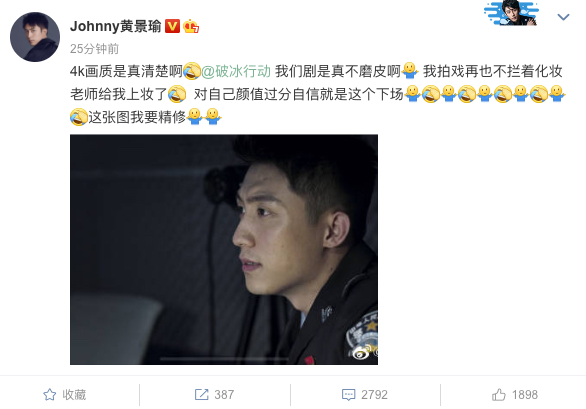
Task: Click the orange verified V badge
Action: [172, 26]
